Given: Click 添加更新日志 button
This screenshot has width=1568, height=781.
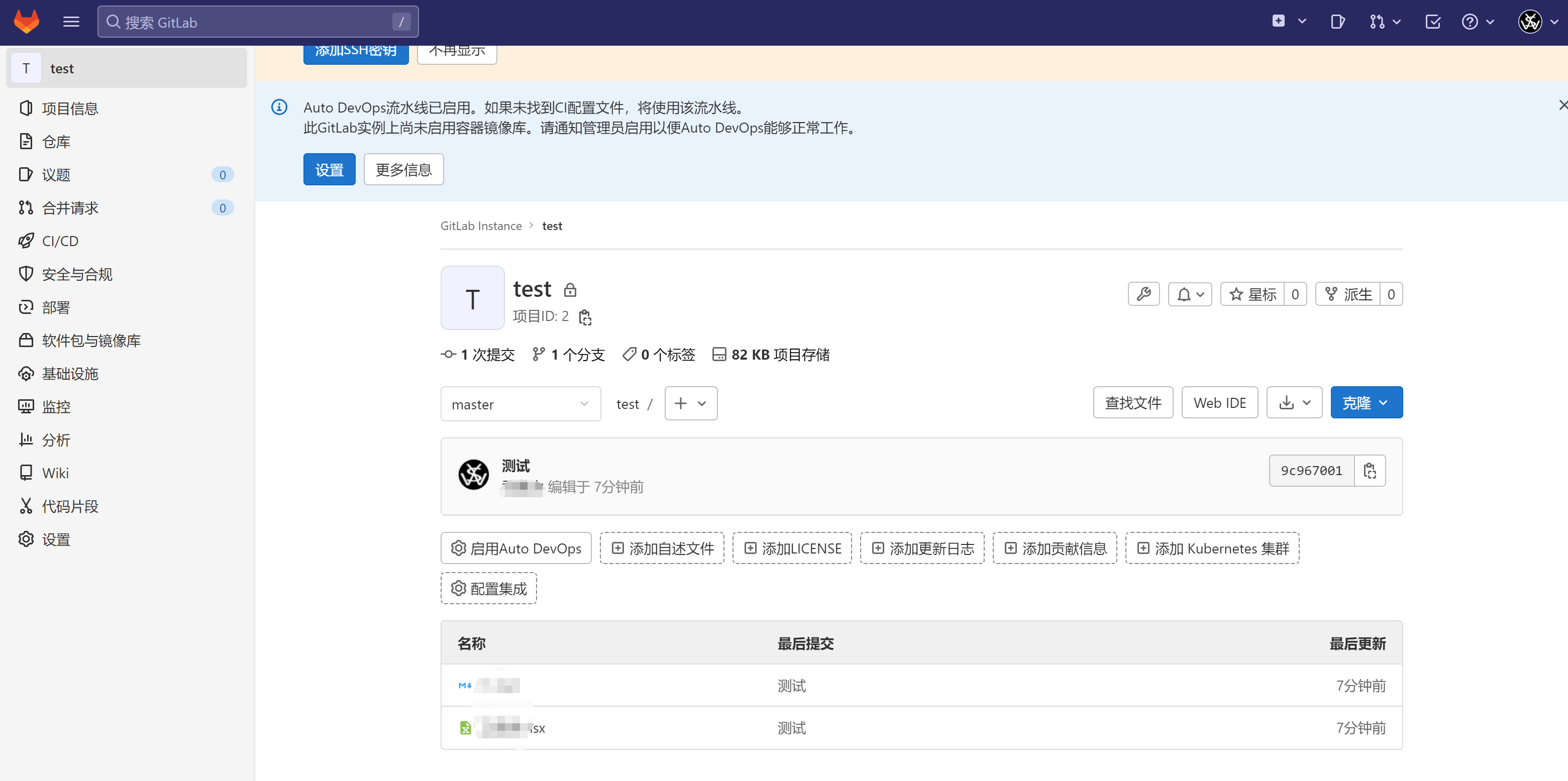Looking at the screenshot, I should click(922, 548).
